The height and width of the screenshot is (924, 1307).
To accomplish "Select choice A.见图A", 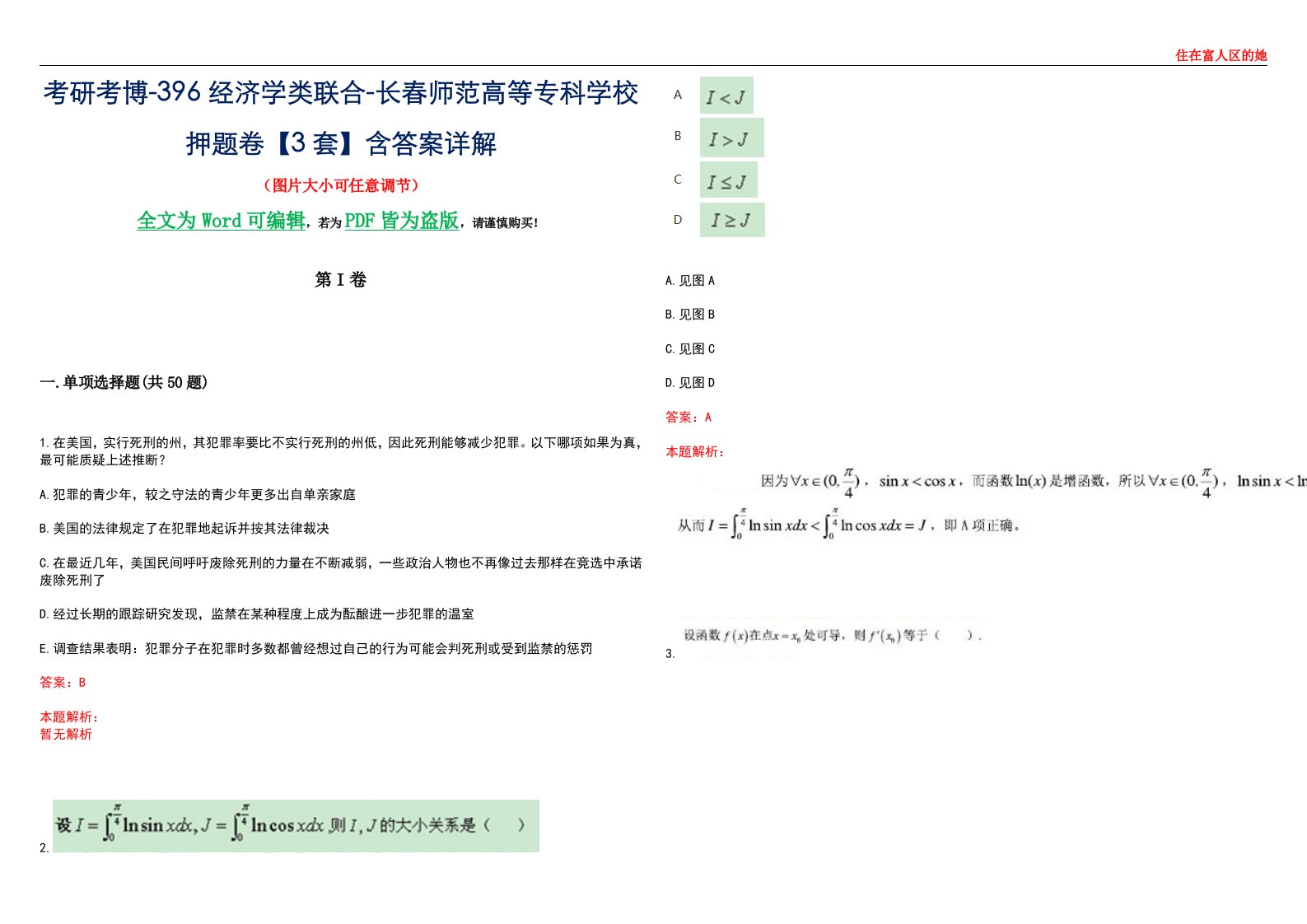I will (690, 281).
